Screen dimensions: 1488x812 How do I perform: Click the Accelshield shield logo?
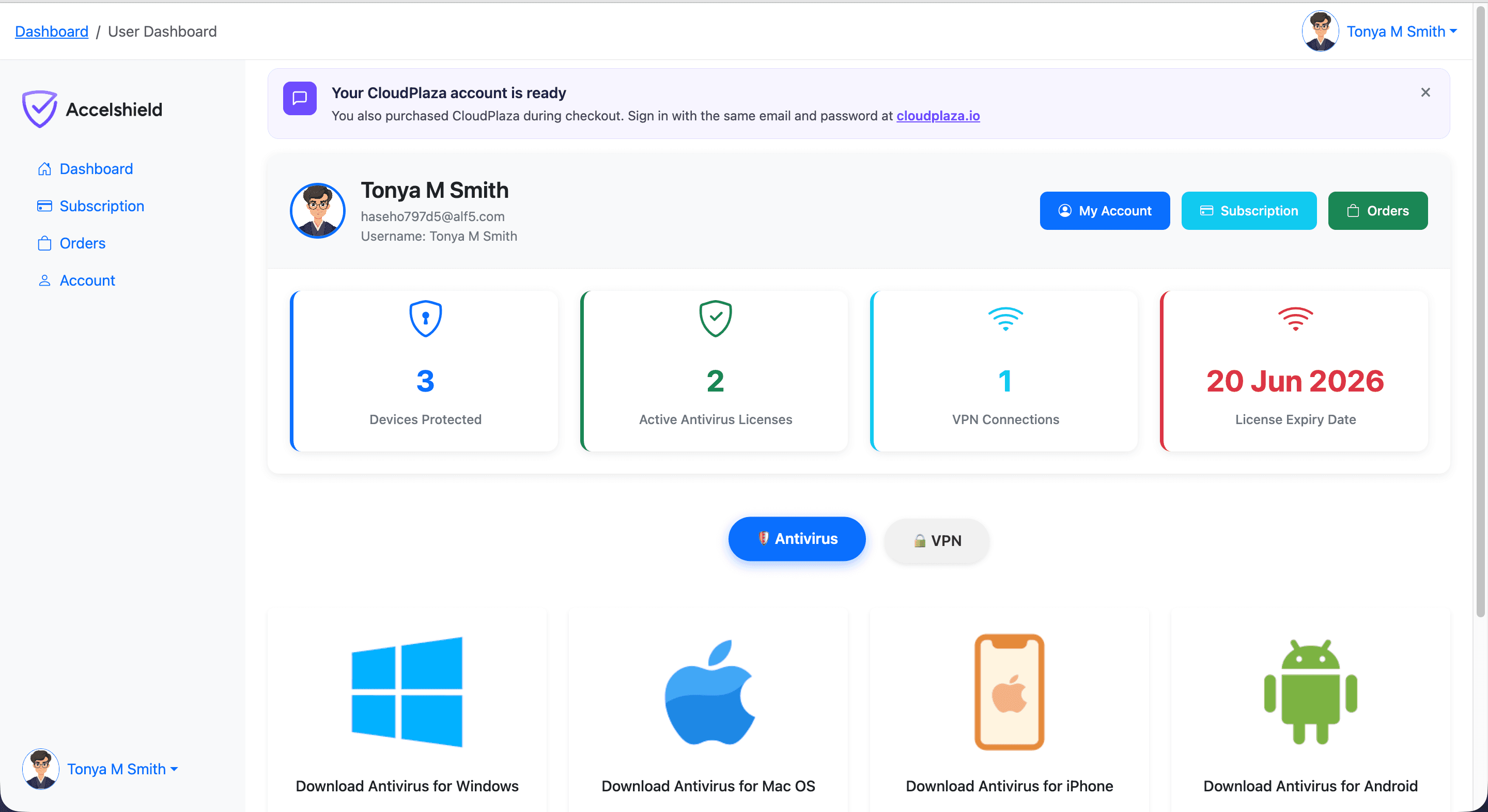click(x=39, y=108)
